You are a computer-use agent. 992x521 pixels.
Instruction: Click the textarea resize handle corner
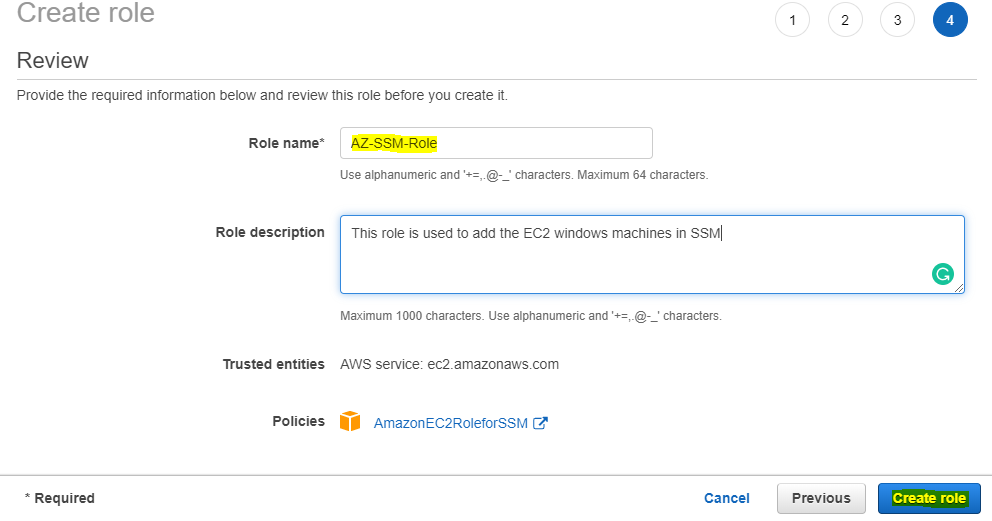click(x=959, y=288)
